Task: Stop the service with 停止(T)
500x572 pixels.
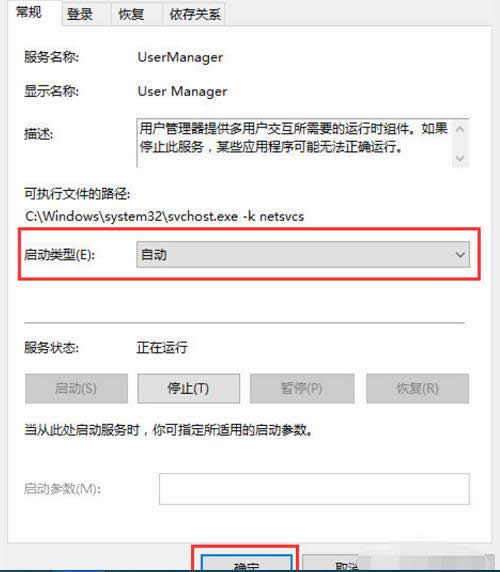Action: click(189, 389)
